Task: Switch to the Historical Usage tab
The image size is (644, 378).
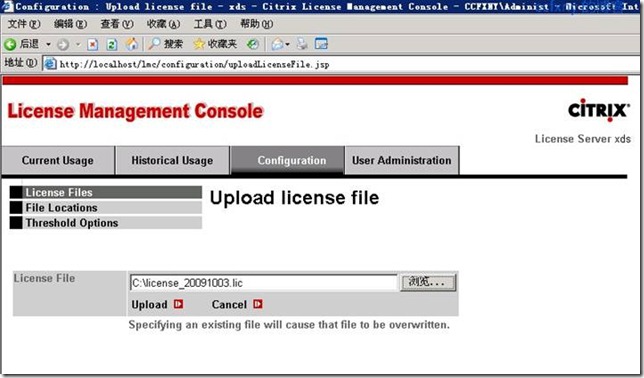Action: [x=172, y=160]
